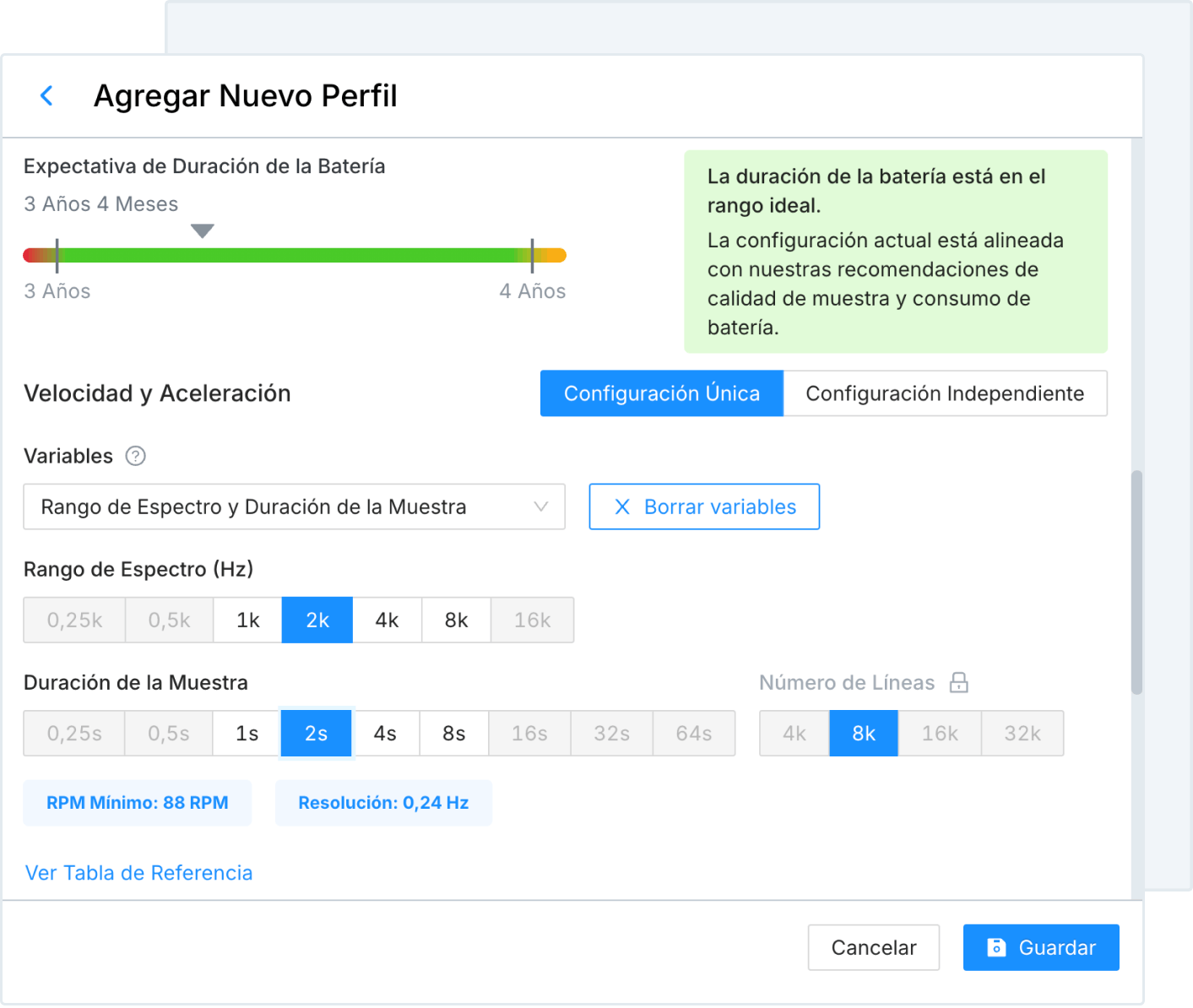Click the lock icon next to Número de Líneas
The image size is (1193, 1008).
[x=958, y=683]
